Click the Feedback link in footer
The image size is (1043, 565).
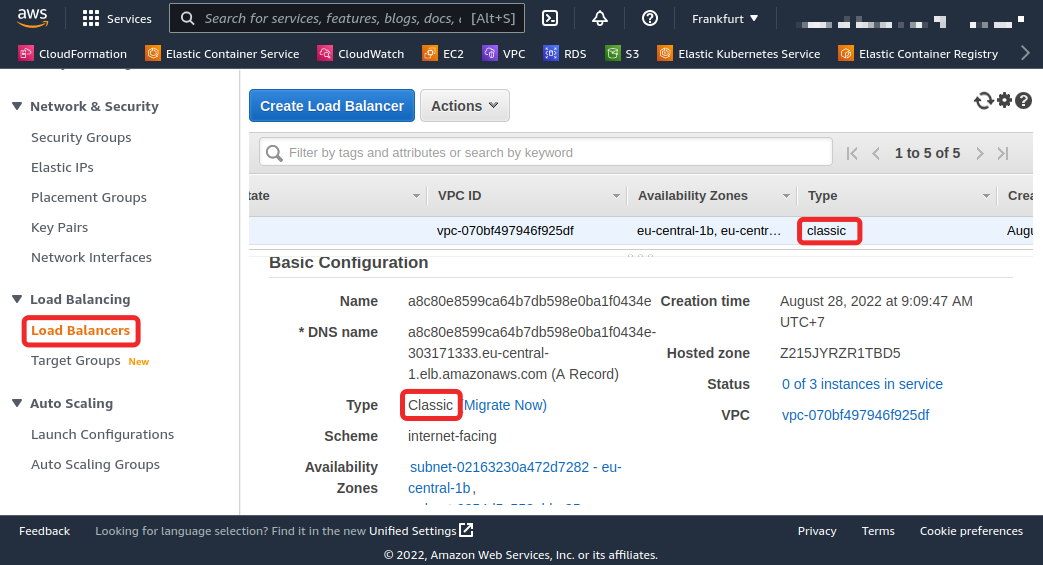(45, 530)
